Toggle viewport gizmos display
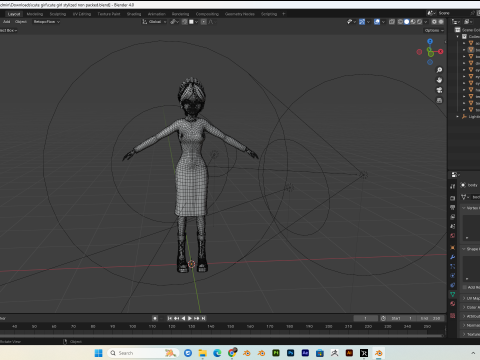The width and height of the screenshot is (480, 360). tap(362, 22)
